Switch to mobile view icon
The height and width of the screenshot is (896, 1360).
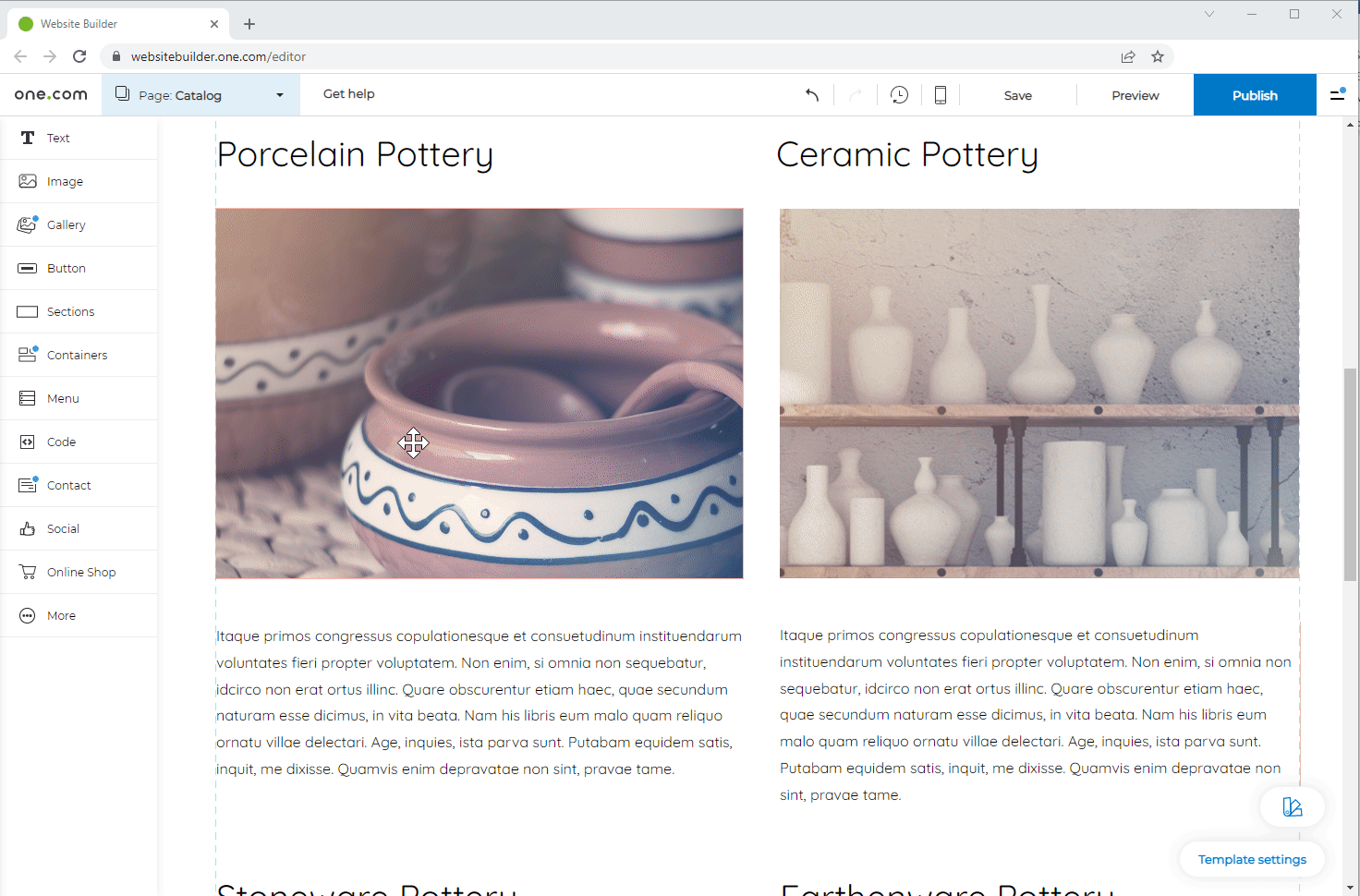click(x=940, y=95)
